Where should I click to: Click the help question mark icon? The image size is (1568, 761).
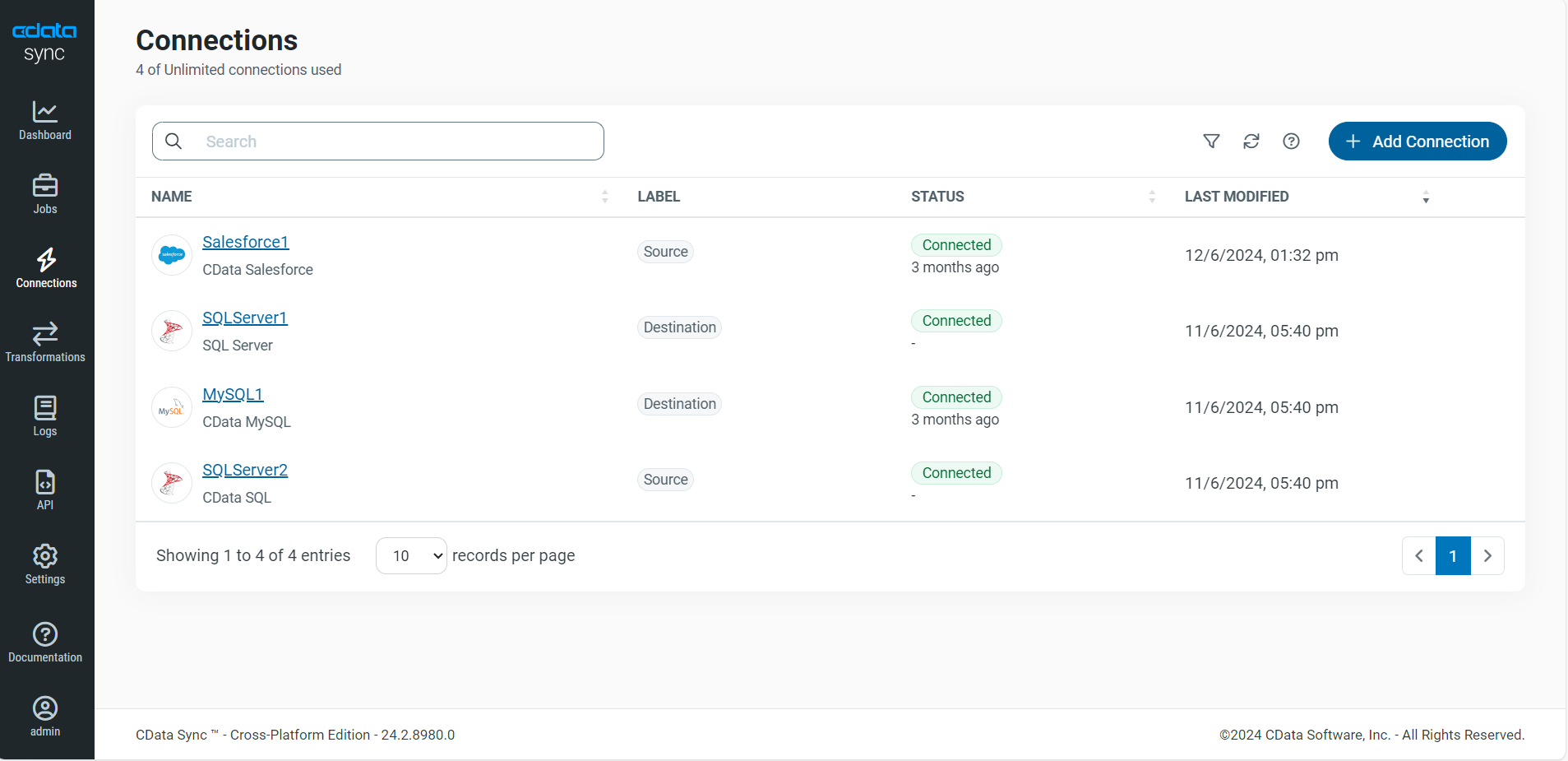(1292, 142)
